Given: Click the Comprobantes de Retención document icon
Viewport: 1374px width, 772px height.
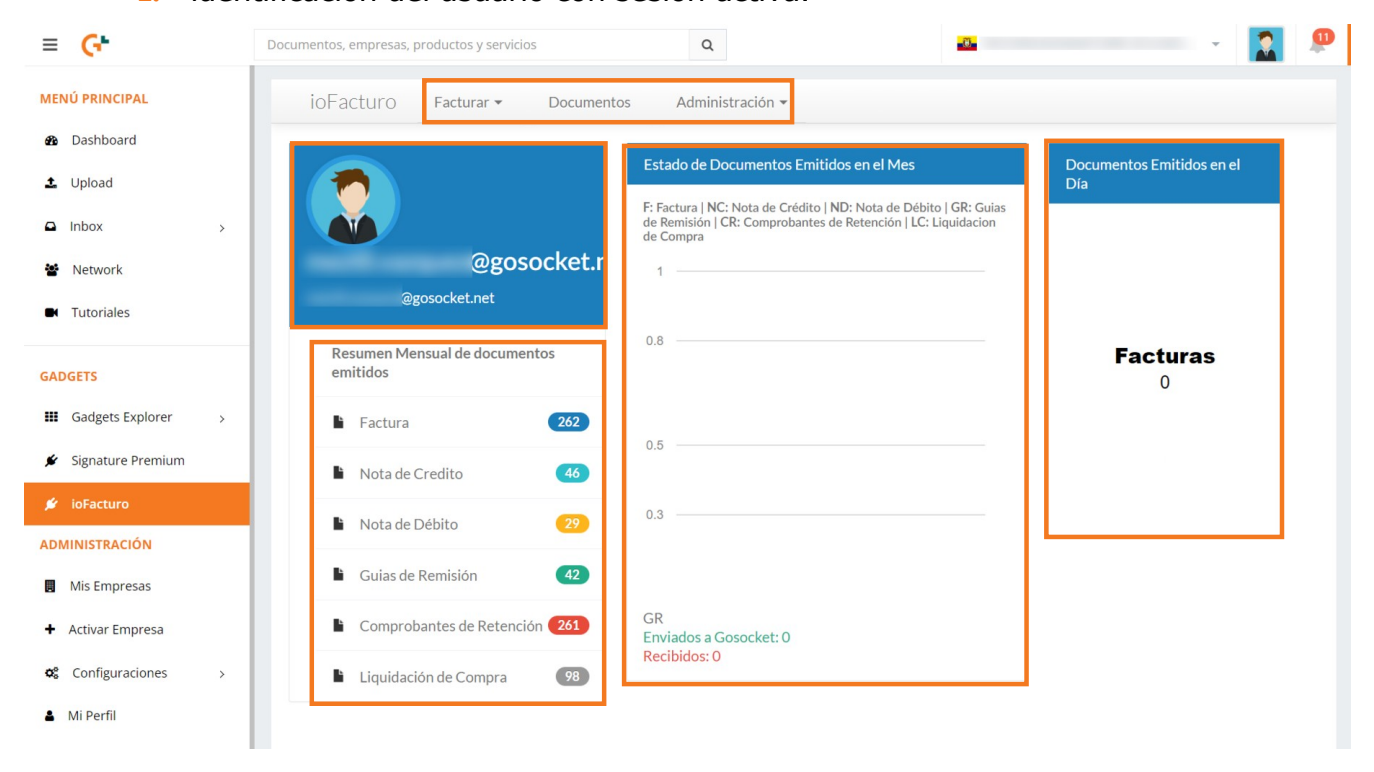Looking at the screenshot, I should [339, 626].
